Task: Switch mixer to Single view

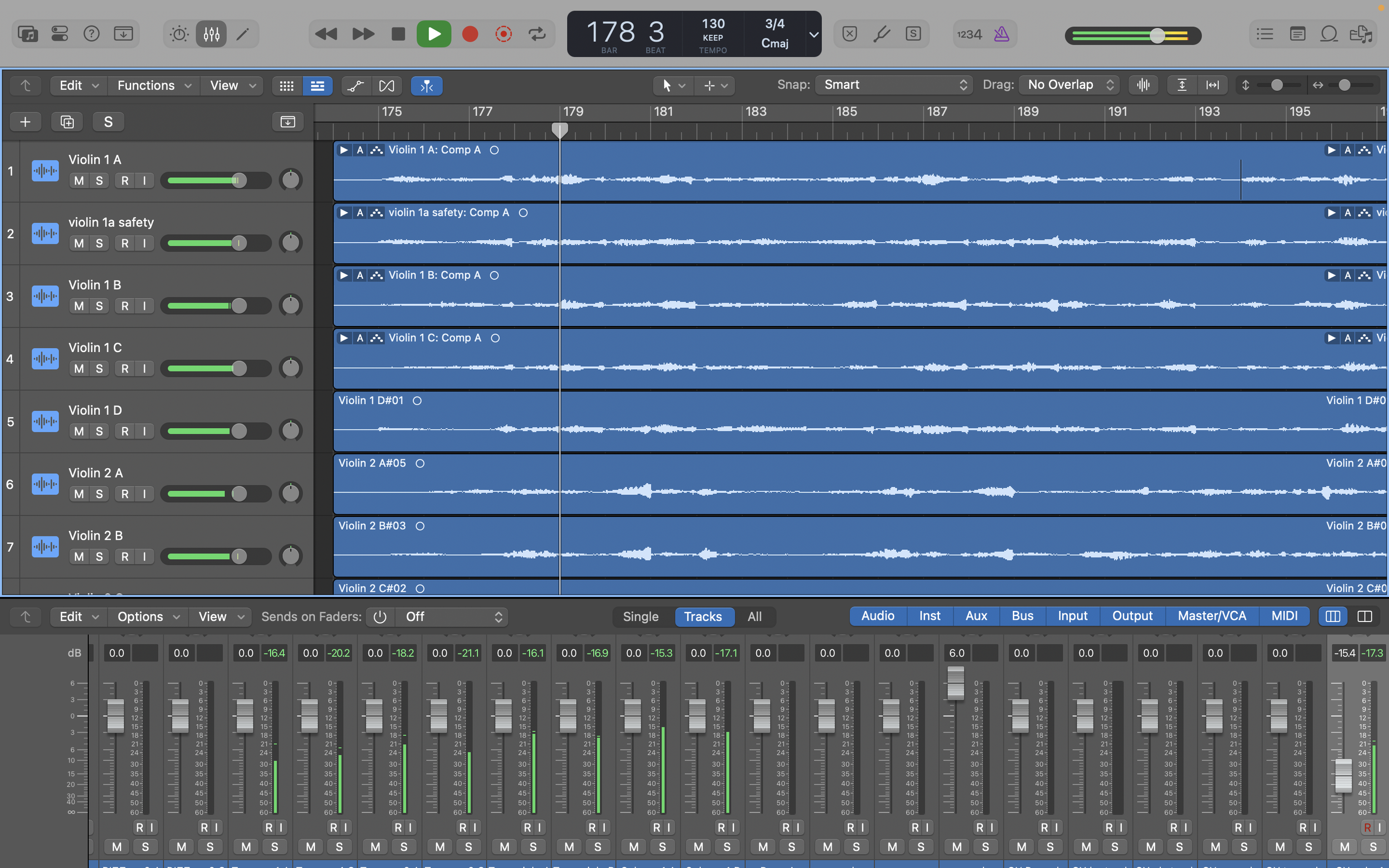Action: (x=640, y=616)
